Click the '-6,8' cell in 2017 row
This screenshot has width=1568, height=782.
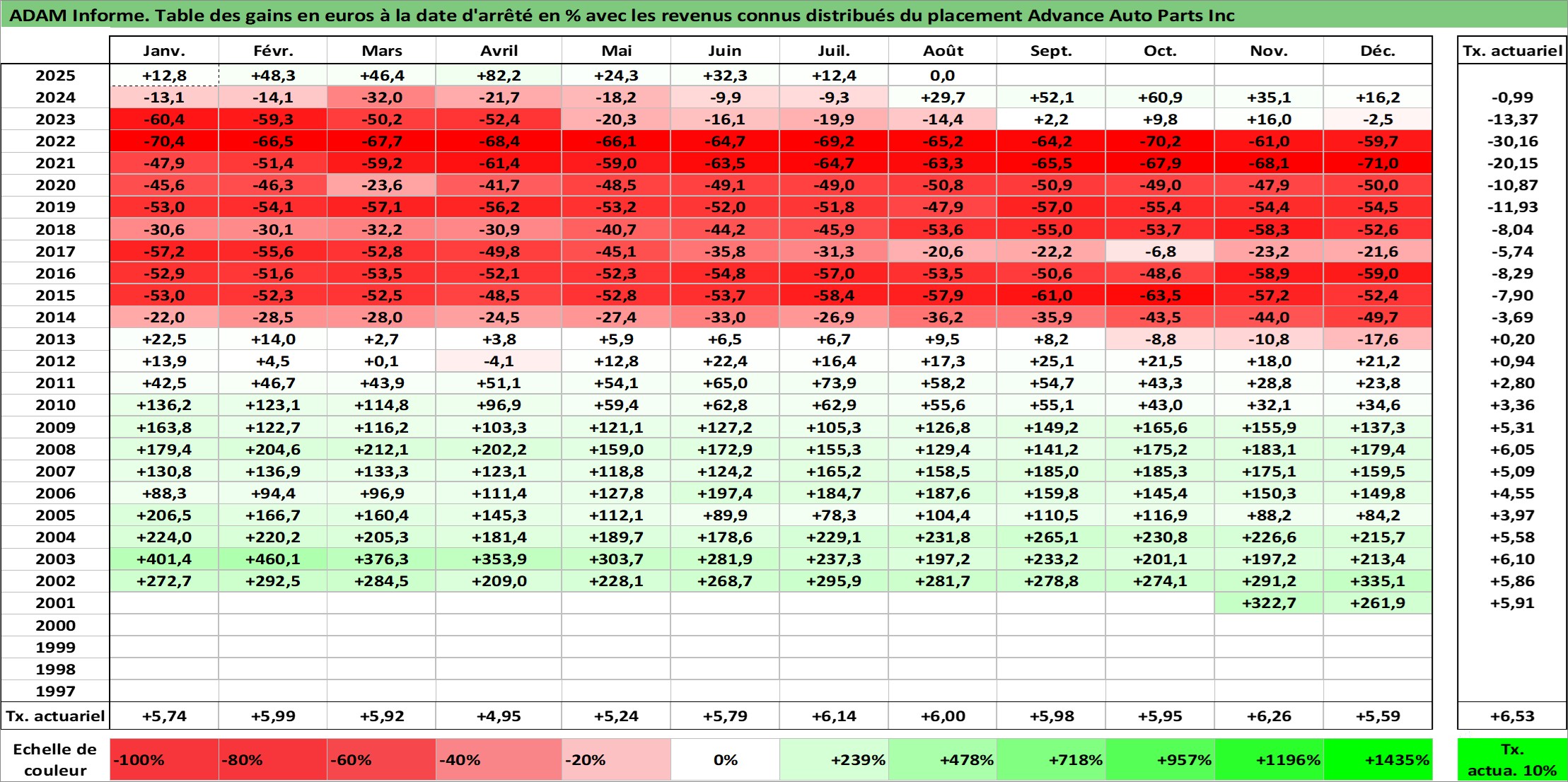[x=1160, y=251]
